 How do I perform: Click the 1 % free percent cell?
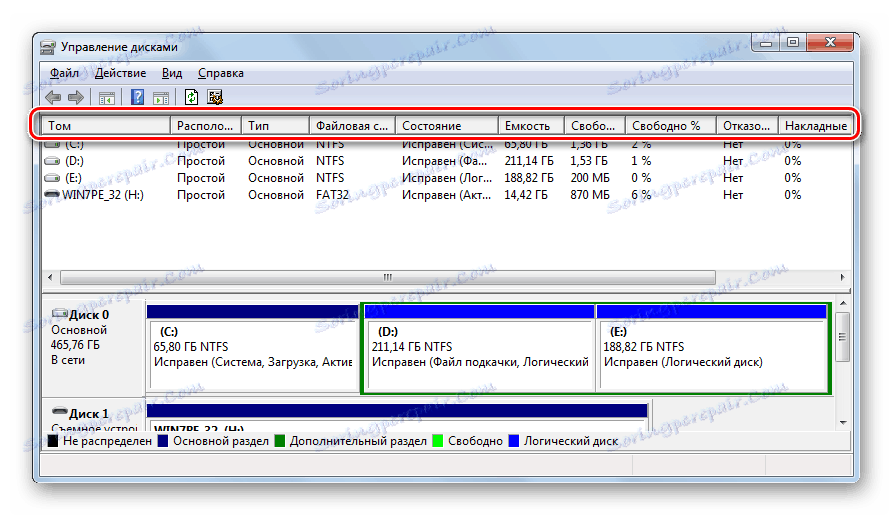tap(641, 161)
